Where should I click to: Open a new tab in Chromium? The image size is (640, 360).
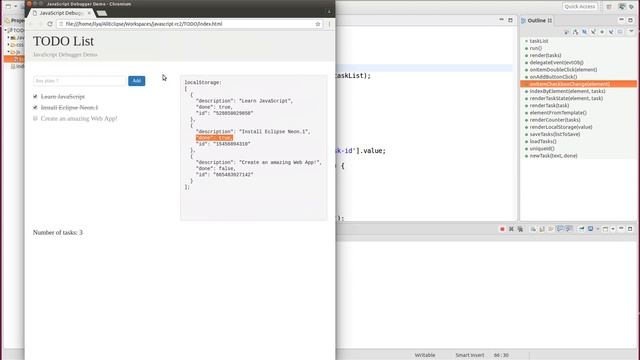pyautogui.click(x=102, y=13)
